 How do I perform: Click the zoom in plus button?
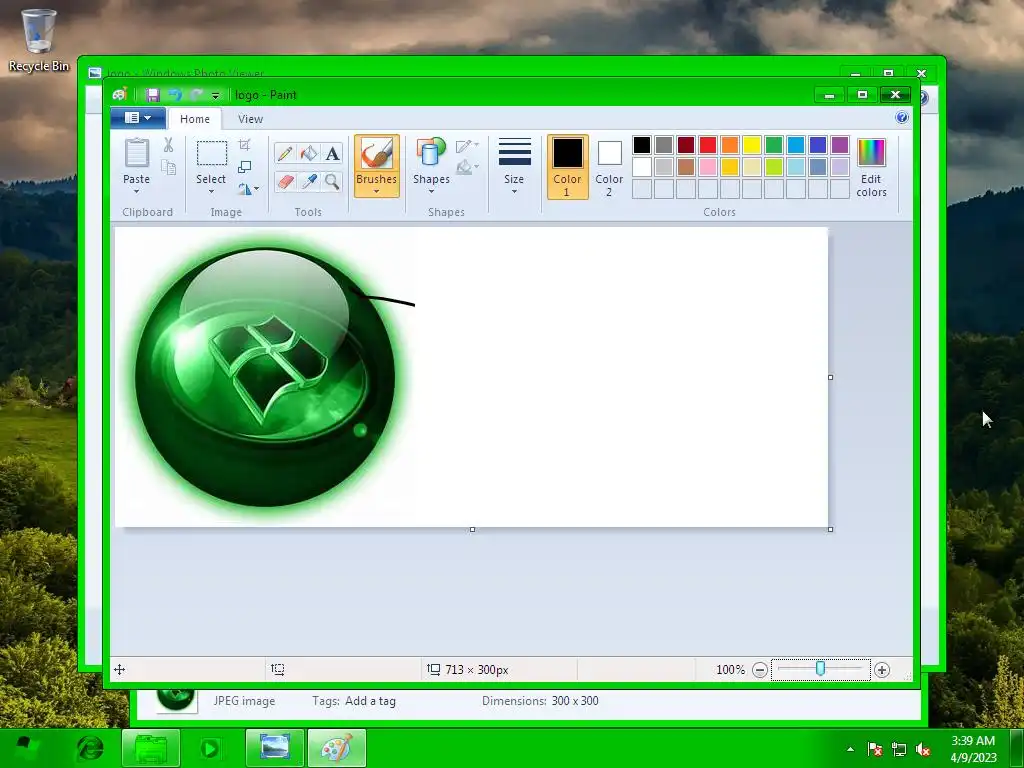click(882, 669)
